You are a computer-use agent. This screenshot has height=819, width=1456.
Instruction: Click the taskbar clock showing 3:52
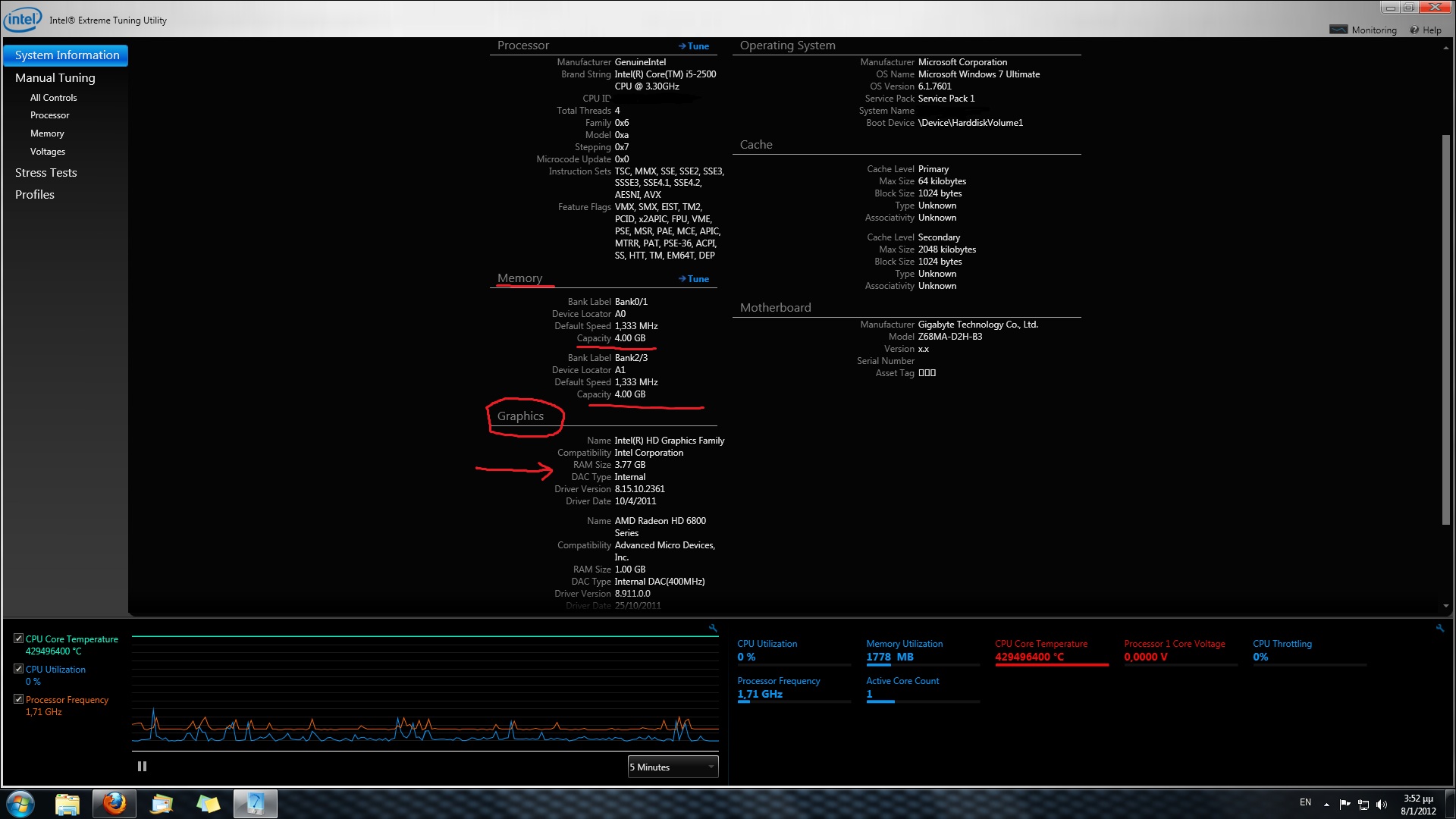click(1418, 805)
